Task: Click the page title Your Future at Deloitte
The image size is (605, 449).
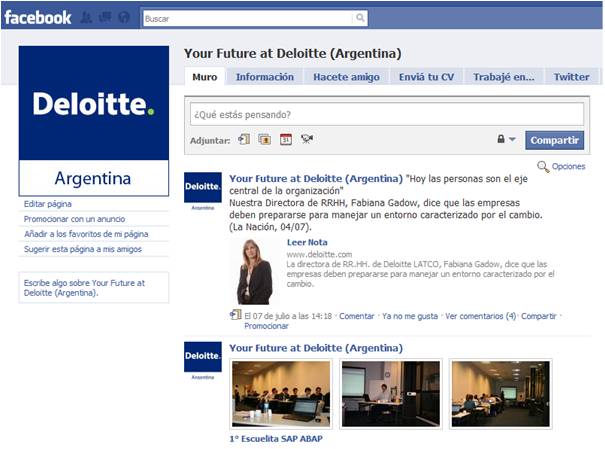Action: coord(292,53)
